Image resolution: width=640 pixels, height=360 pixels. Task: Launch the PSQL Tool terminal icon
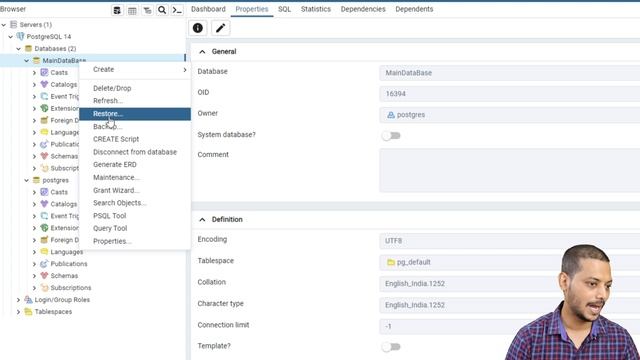click(x=177, y=10)
